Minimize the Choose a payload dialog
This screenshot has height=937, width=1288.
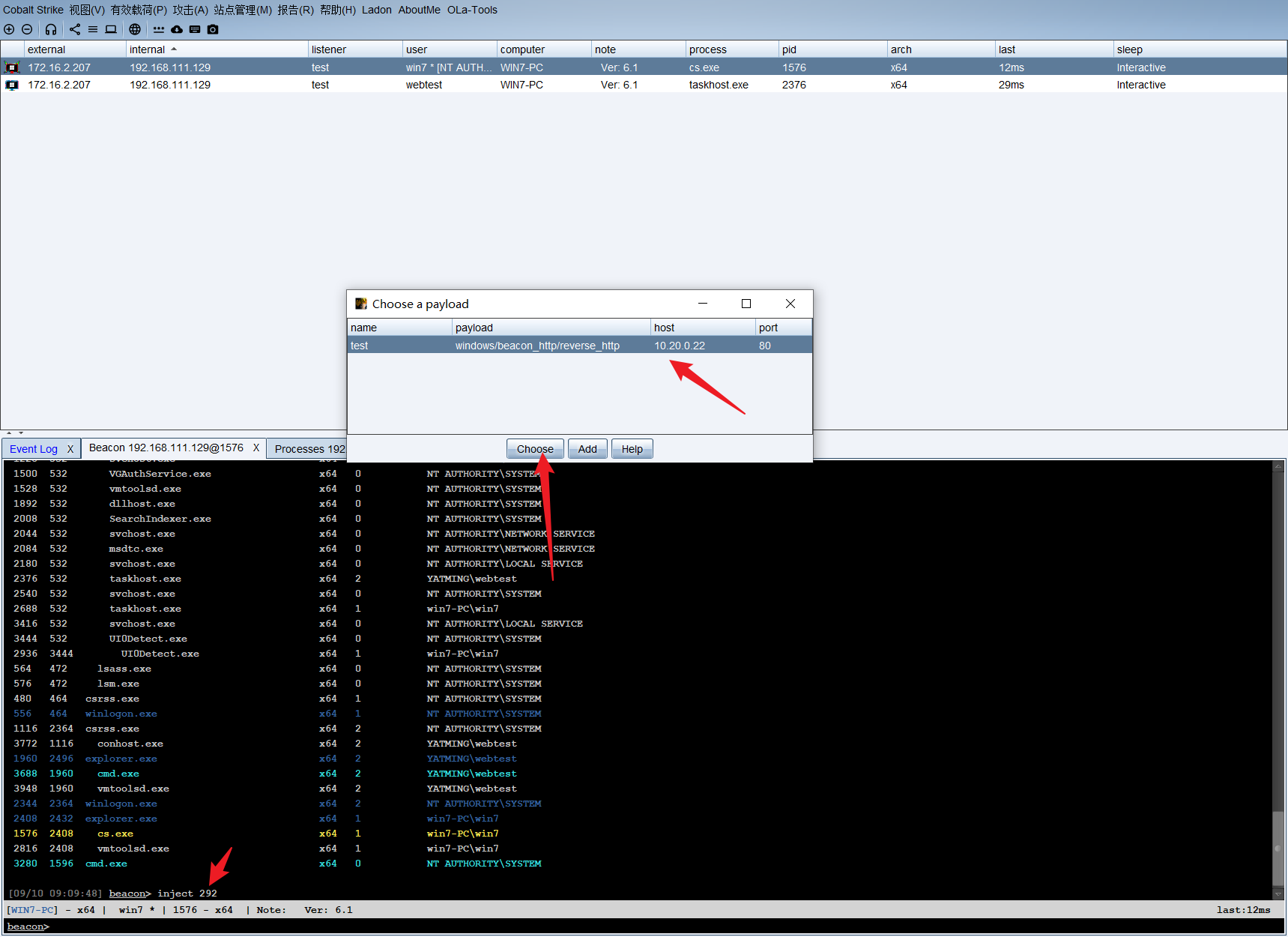(x=703, y=304)
